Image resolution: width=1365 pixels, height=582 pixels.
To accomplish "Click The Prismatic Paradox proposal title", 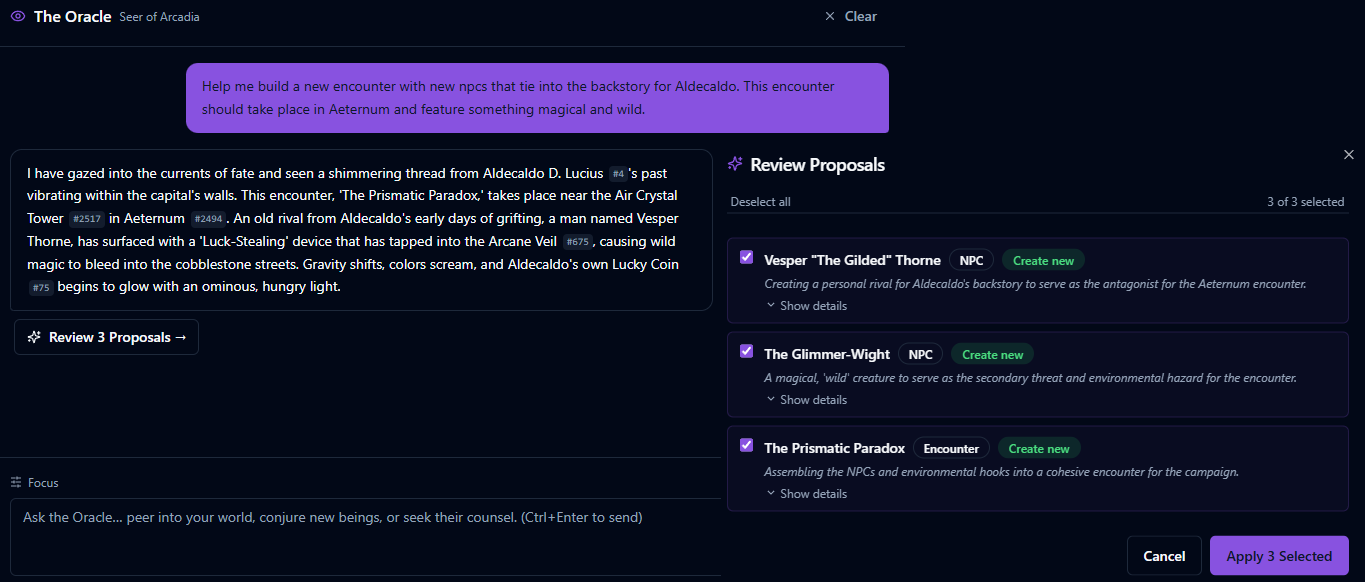I will [834, 448].
